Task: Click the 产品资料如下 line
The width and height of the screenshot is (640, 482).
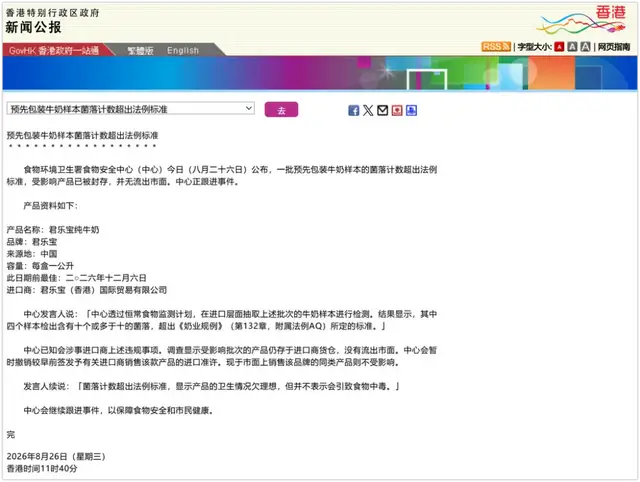Action: point(50,206)
